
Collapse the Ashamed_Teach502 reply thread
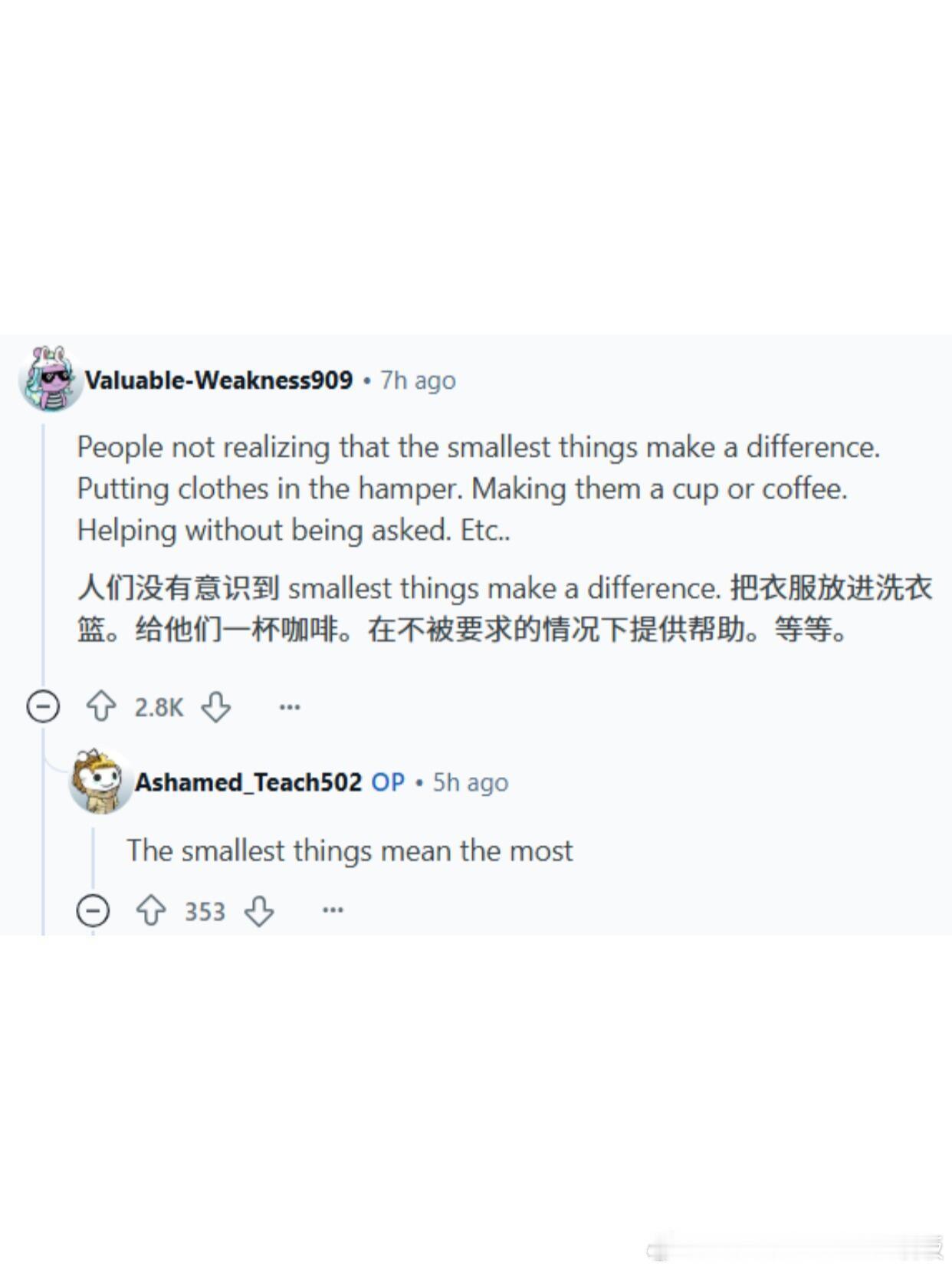pyautogui.click(x=94, y=910)
